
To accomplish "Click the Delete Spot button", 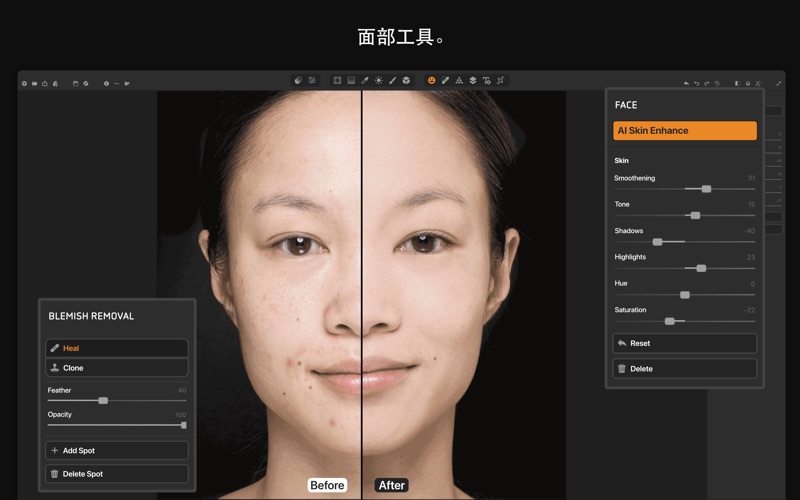I will pyautogui.click(x=117, y=474).
